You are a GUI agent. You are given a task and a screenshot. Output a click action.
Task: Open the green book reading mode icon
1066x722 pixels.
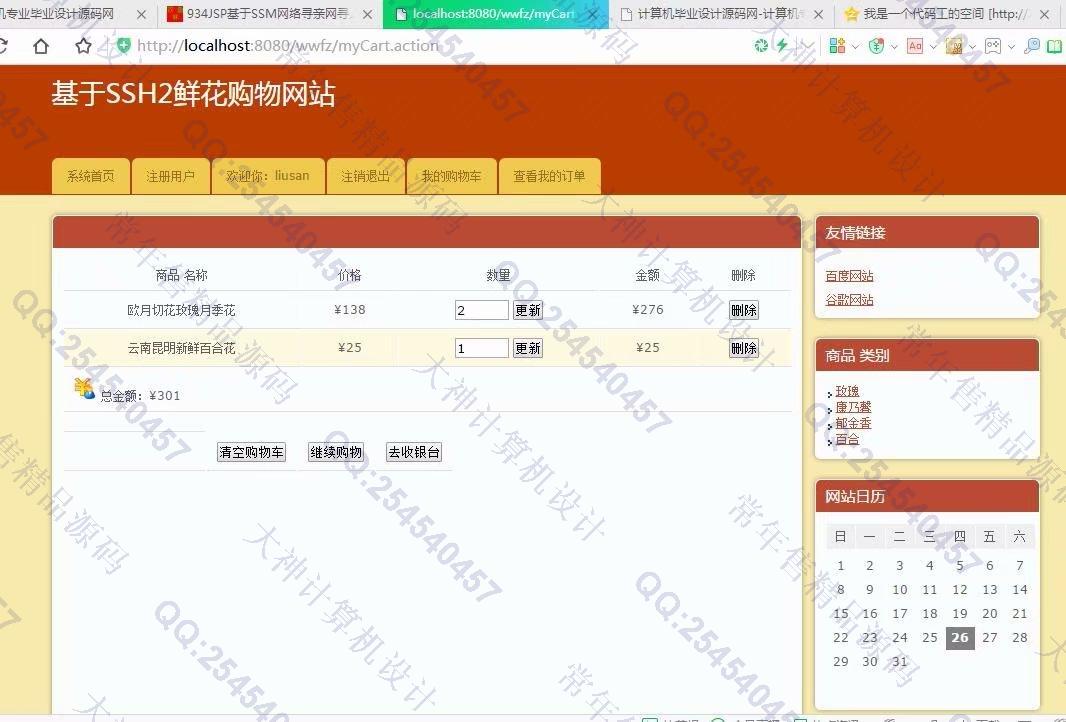(x=1054, y=46)
